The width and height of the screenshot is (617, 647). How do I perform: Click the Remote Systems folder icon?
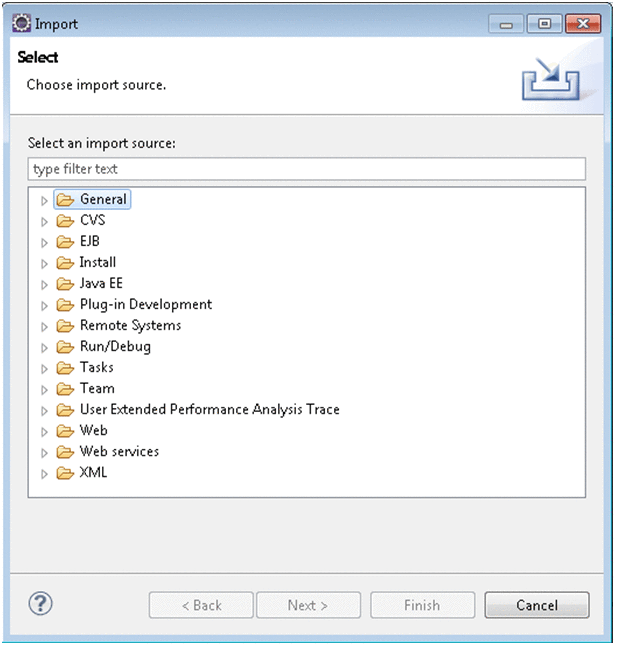[x=65, y=326]
